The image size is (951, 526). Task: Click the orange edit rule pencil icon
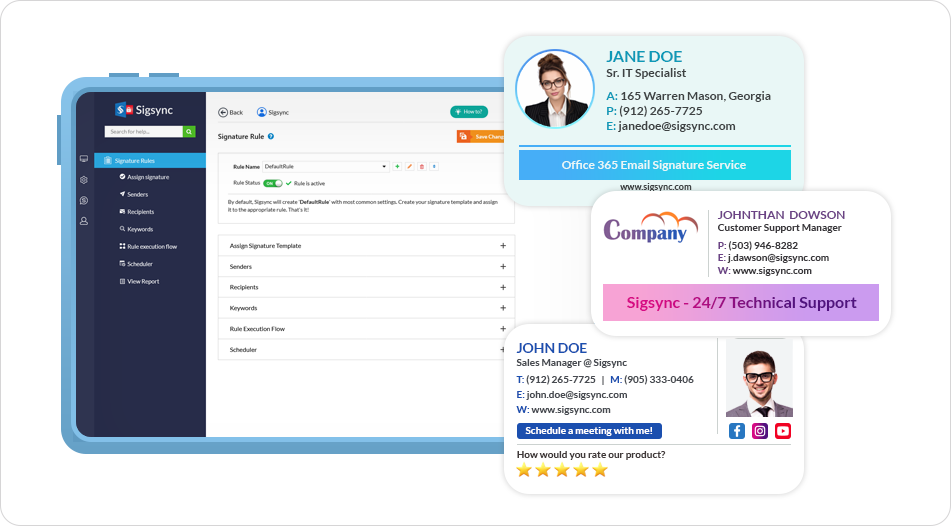click(409, 166)
